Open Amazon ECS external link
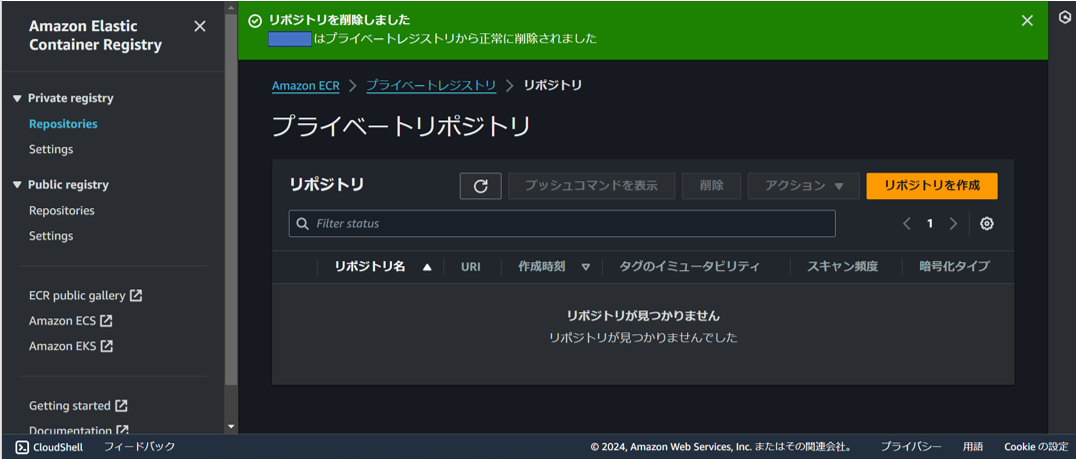 click(70, 321)
